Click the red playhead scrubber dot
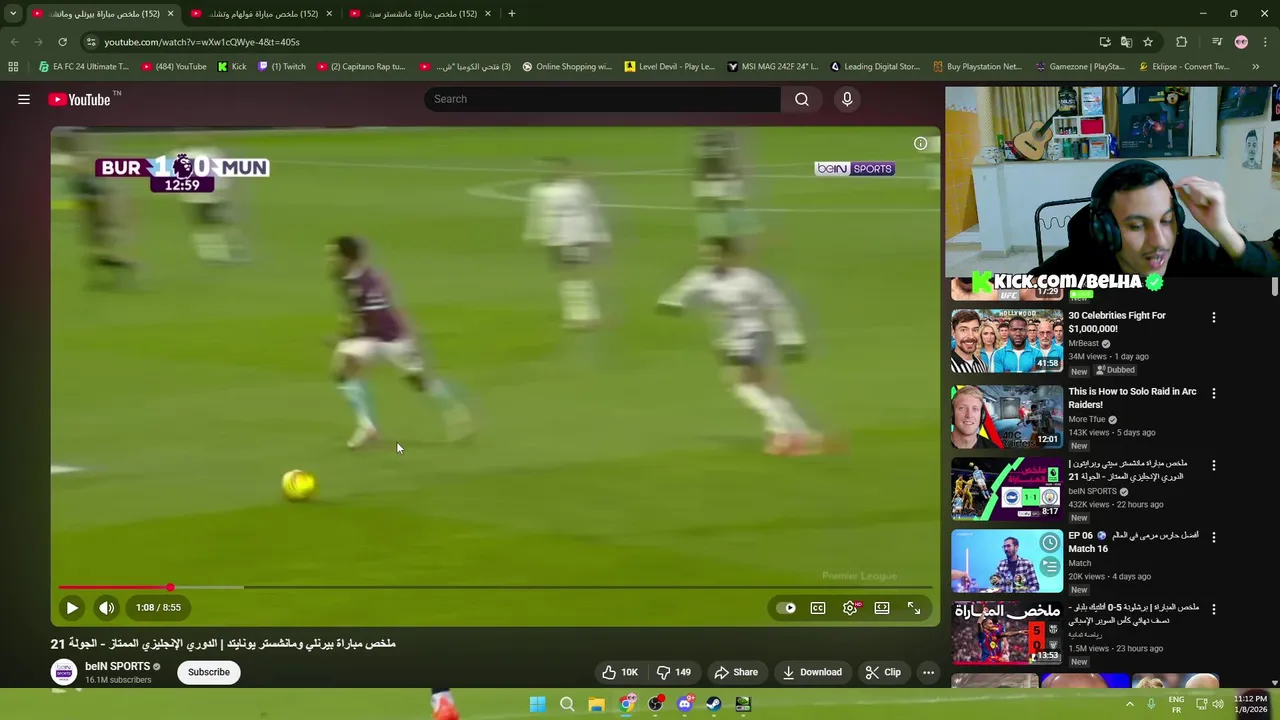The width and height of the screenshot is (1280, 720). (170, 587)
